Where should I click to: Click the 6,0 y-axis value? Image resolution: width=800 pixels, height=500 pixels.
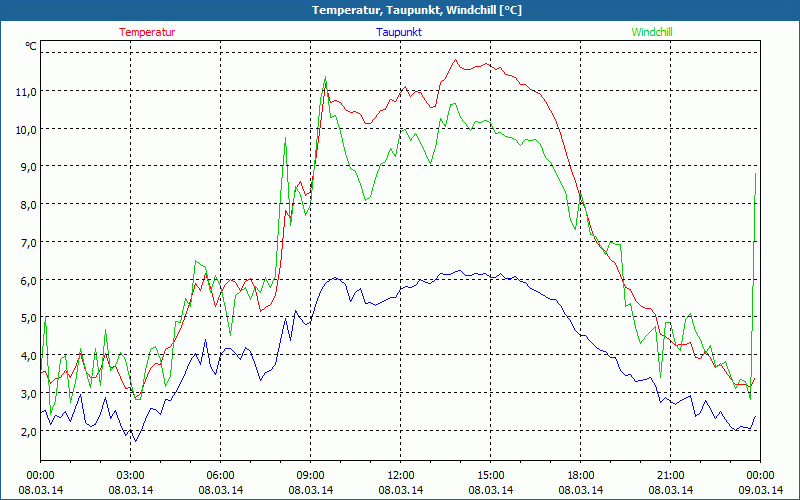pyautogui.click(x=29, y=281)
